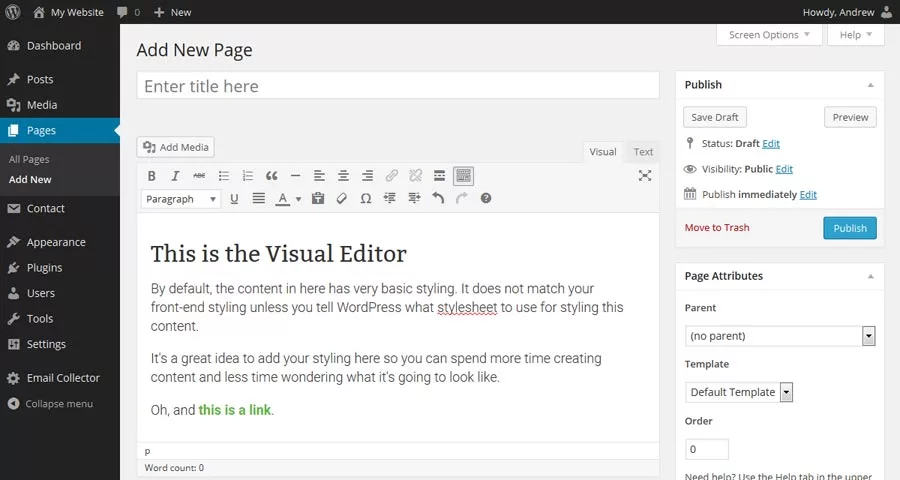Image resolution: width=900 pixels, height=480 pixels.
Task: Insert a blockquote
Action: (x=271, y=176)
